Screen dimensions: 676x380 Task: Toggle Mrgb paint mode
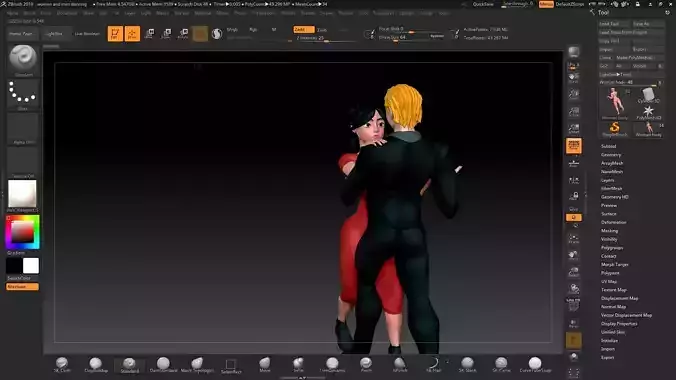click(232, 29)
